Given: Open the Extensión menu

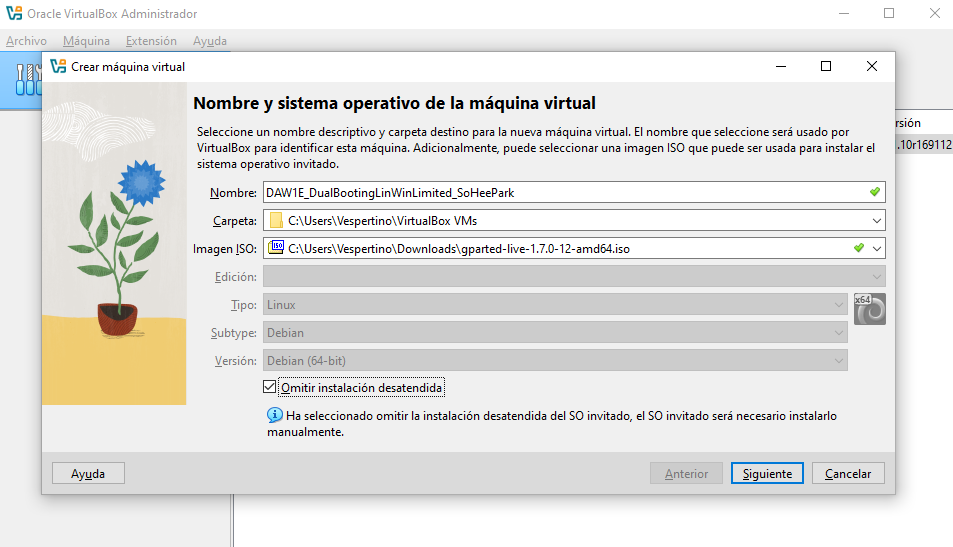Looking at the screenshot, I should (x=151, y=41).
